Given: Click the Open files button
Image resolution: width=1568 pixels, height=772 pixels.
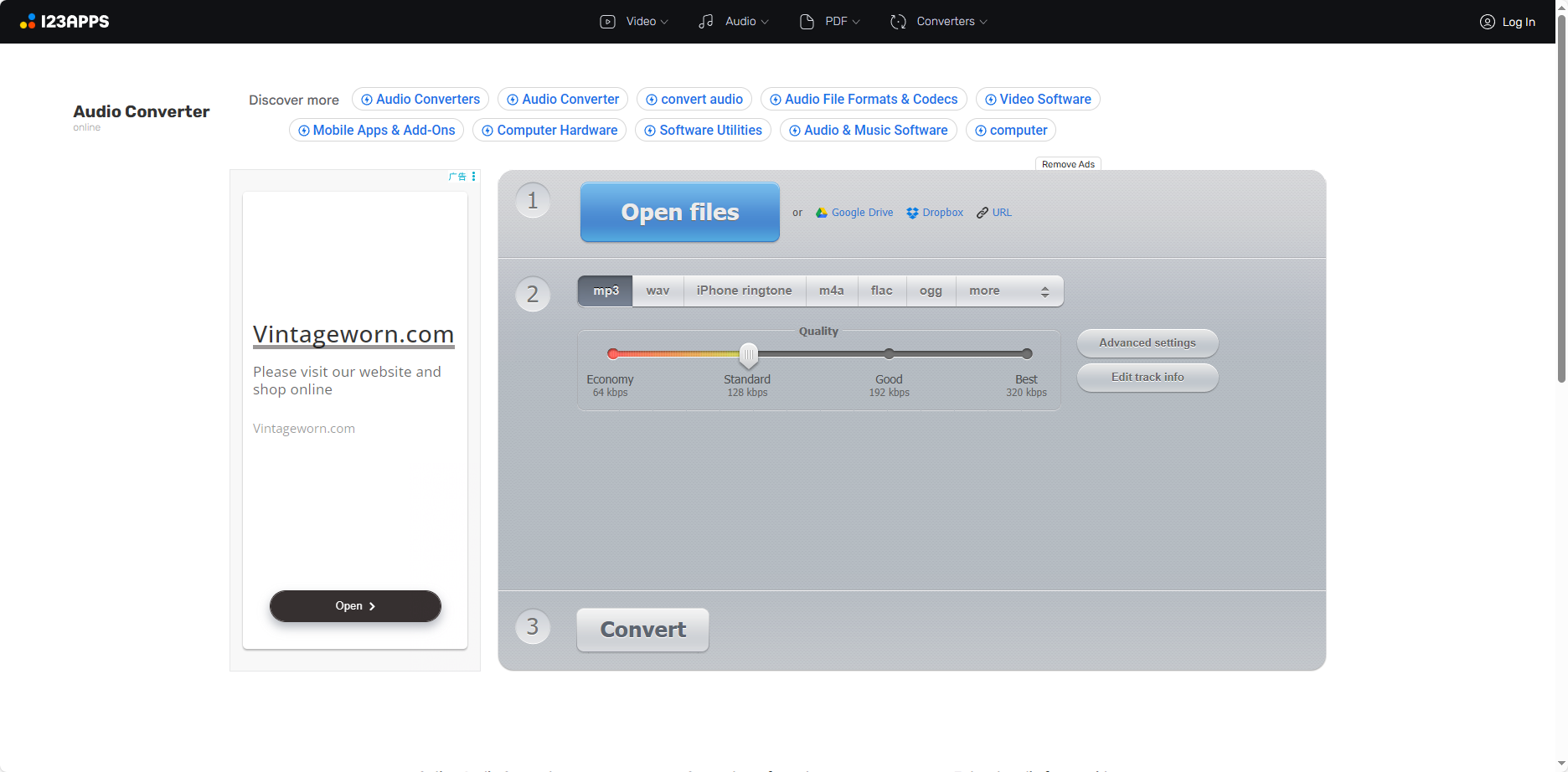Looking at the screenshot, I should (679, 213).
